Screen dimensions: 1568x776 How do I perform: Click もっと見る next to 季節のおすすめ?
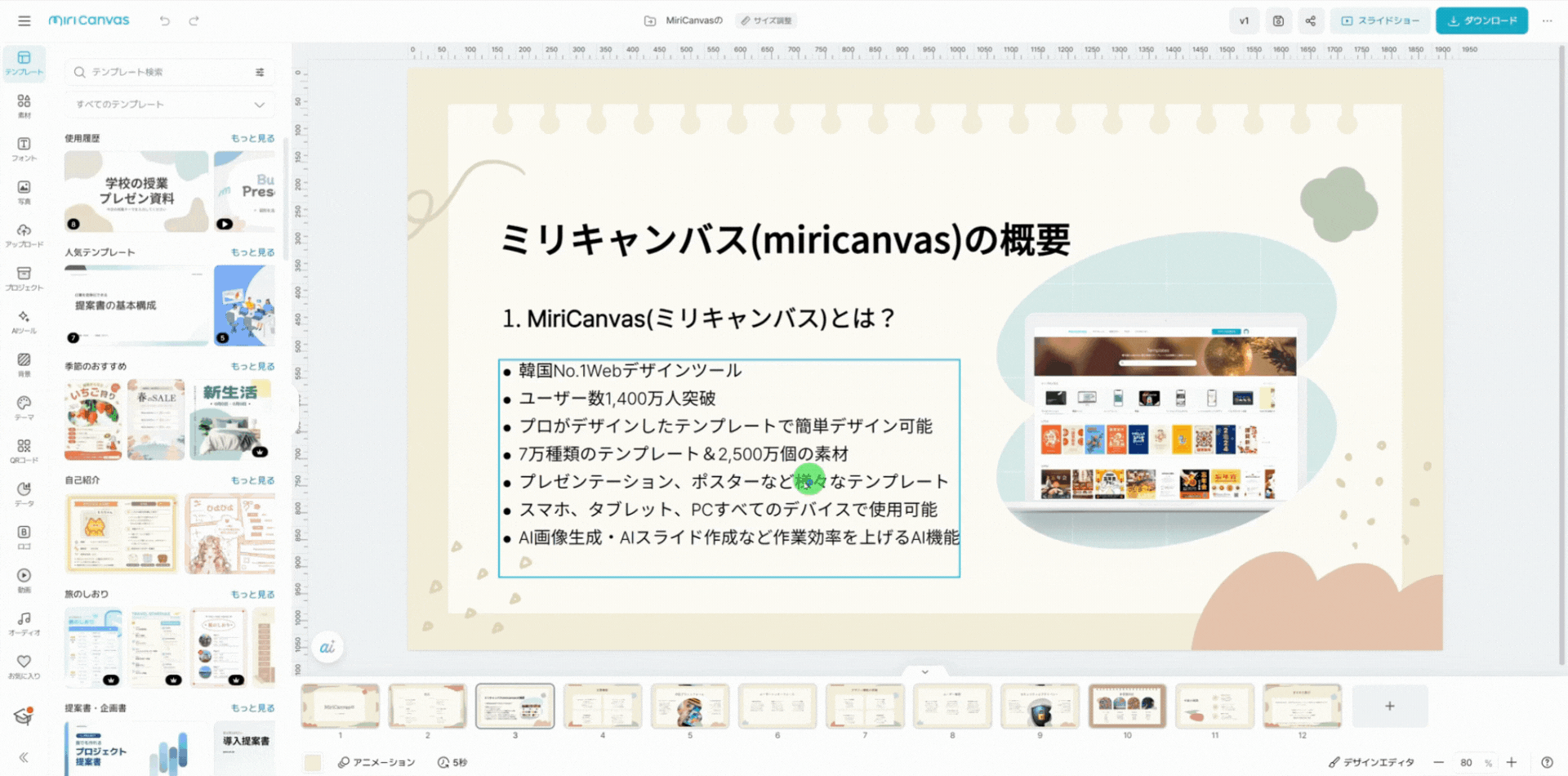pyautogui.click(x=252, y=366)
